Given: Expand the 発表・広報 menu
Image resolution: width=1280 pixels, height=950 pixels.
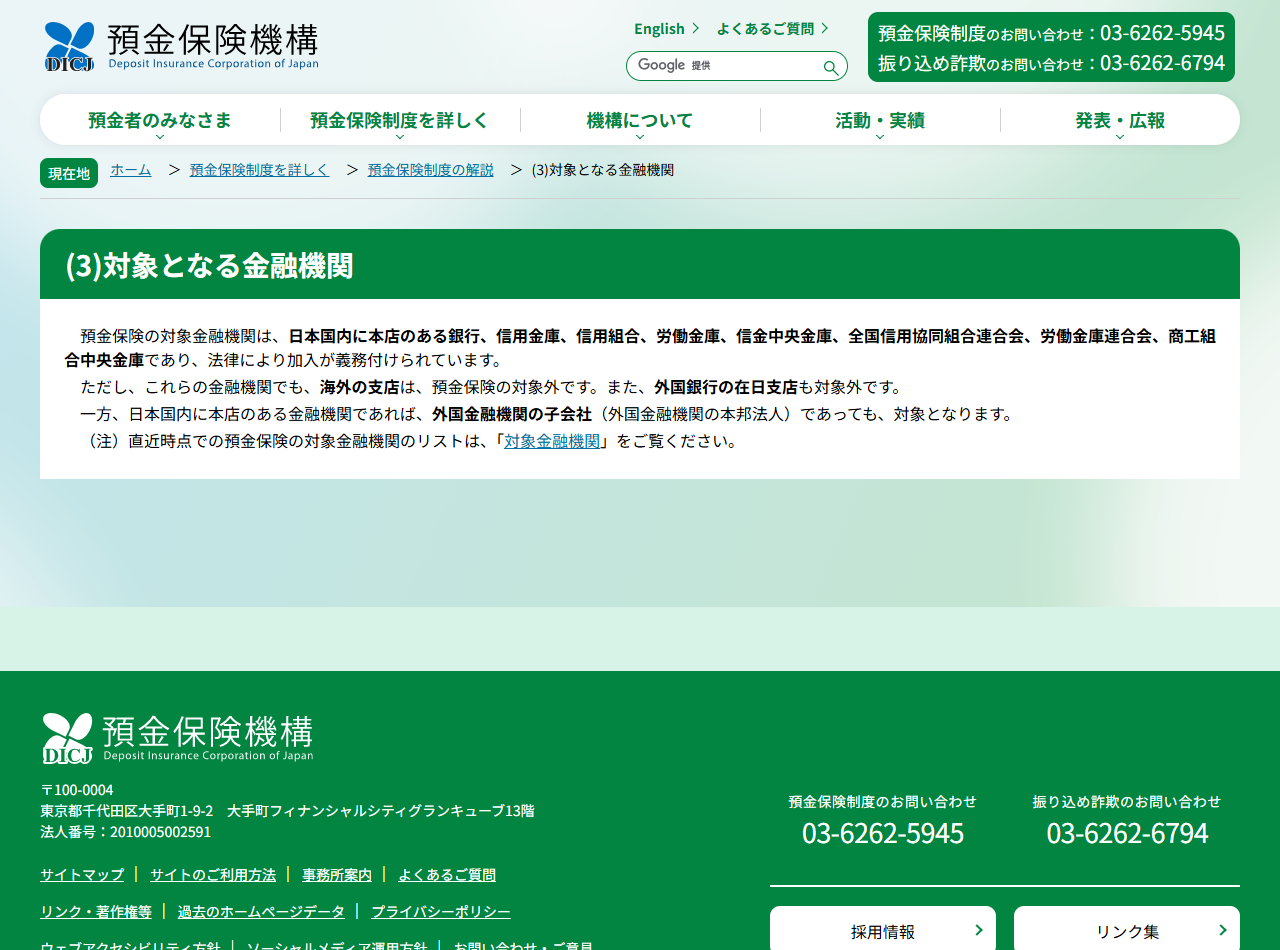Looking at the screenshot, I should pos(1120,120).
